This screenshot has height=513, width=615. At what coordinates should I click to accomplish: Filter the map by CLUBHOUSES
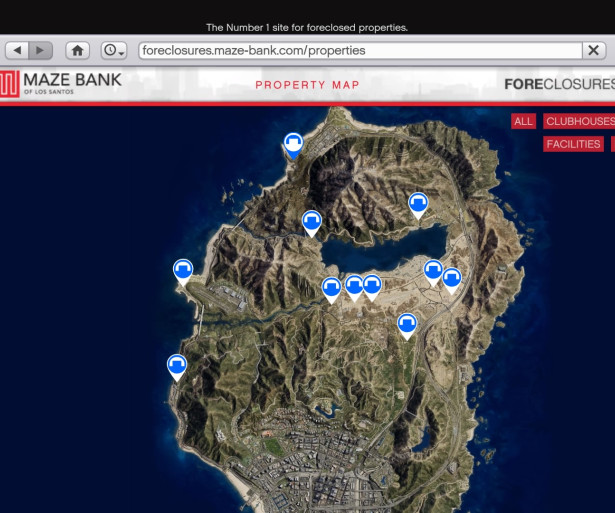(x=579, y=121)
